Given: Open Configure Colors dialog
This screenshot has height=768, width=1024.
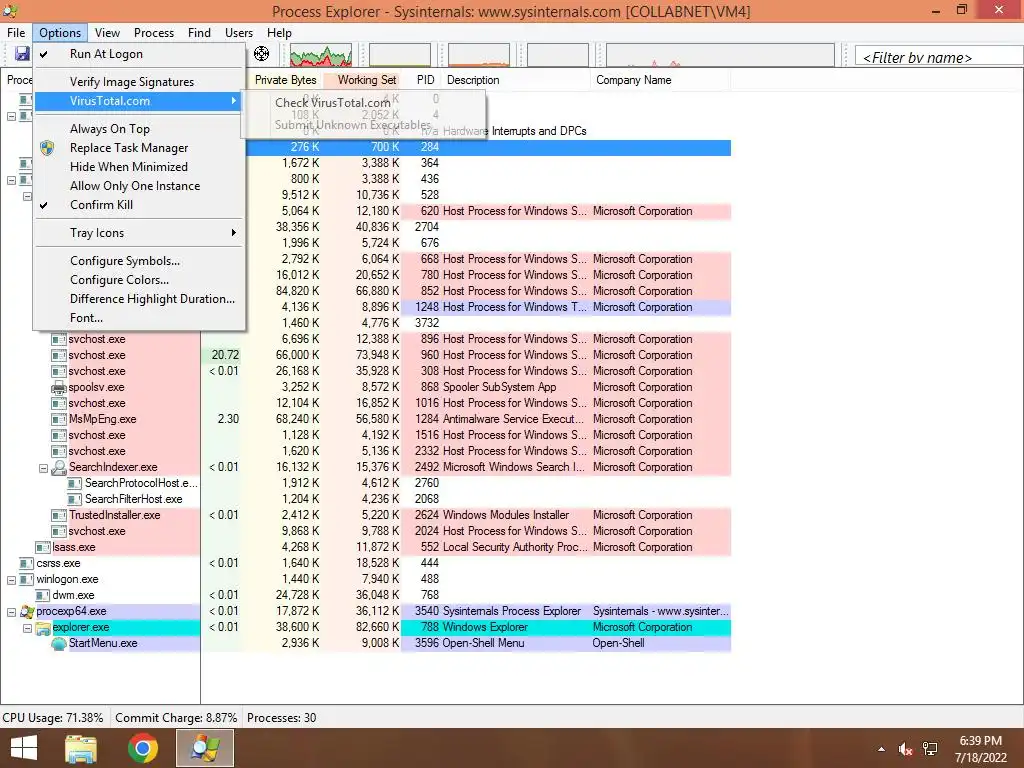Looking at the screenshot, I should (138, 280).
